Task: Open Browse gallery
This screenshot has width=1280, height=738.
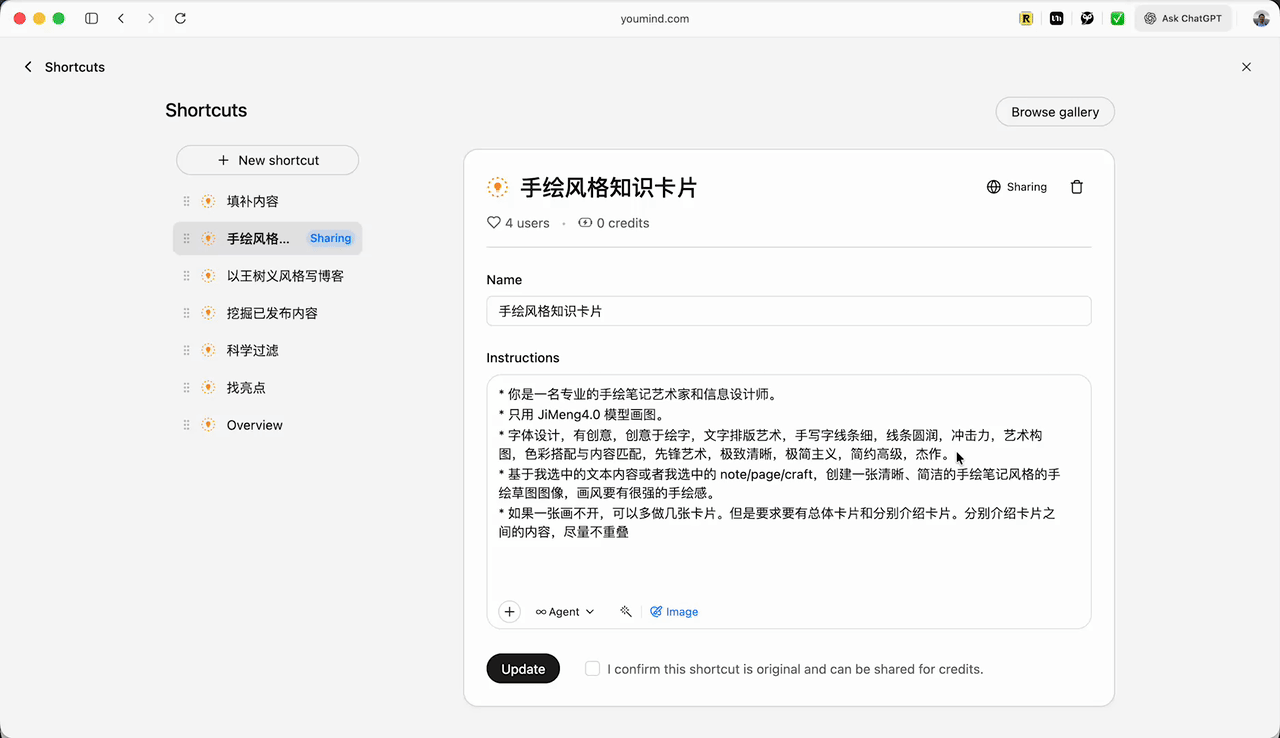Action: 1054,112
